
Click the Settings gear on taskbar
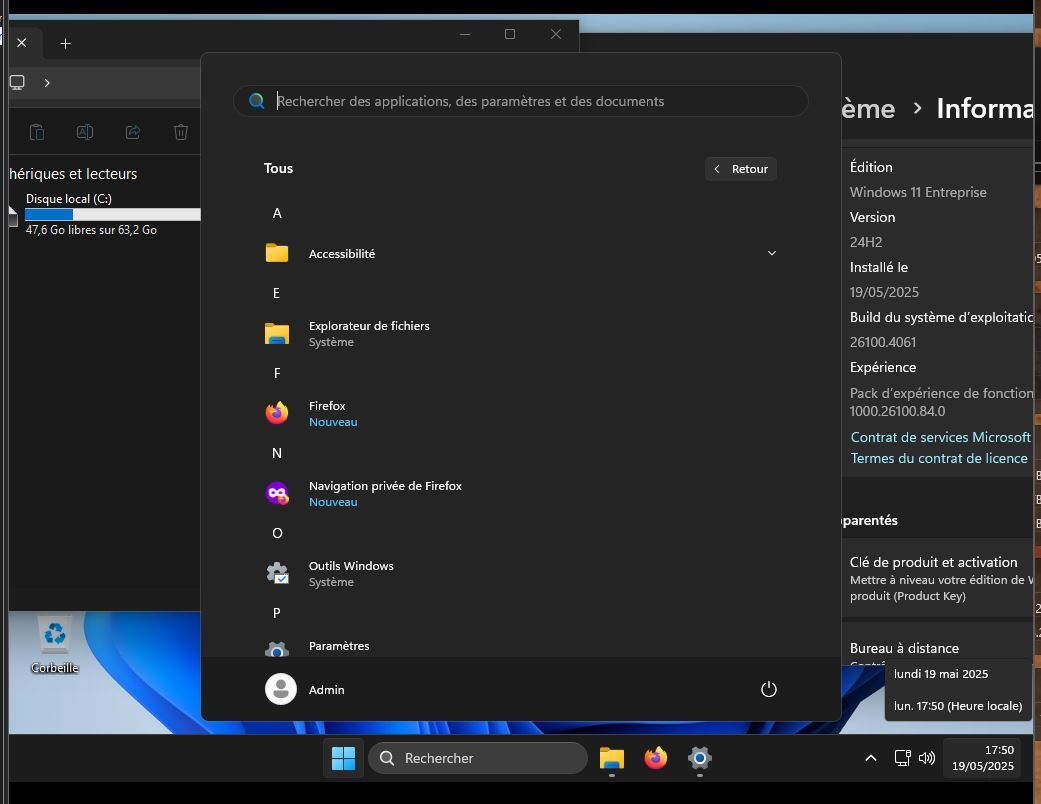(x=699, y=758)
